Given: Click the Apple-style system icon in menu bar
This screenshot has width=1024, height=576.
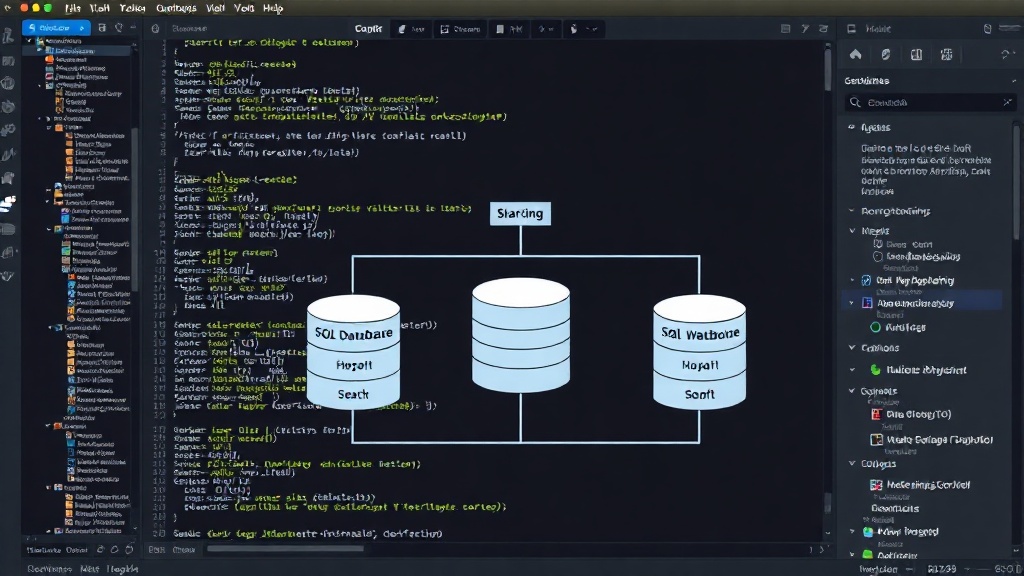Looking at the screenshot, I should [8, 8].
